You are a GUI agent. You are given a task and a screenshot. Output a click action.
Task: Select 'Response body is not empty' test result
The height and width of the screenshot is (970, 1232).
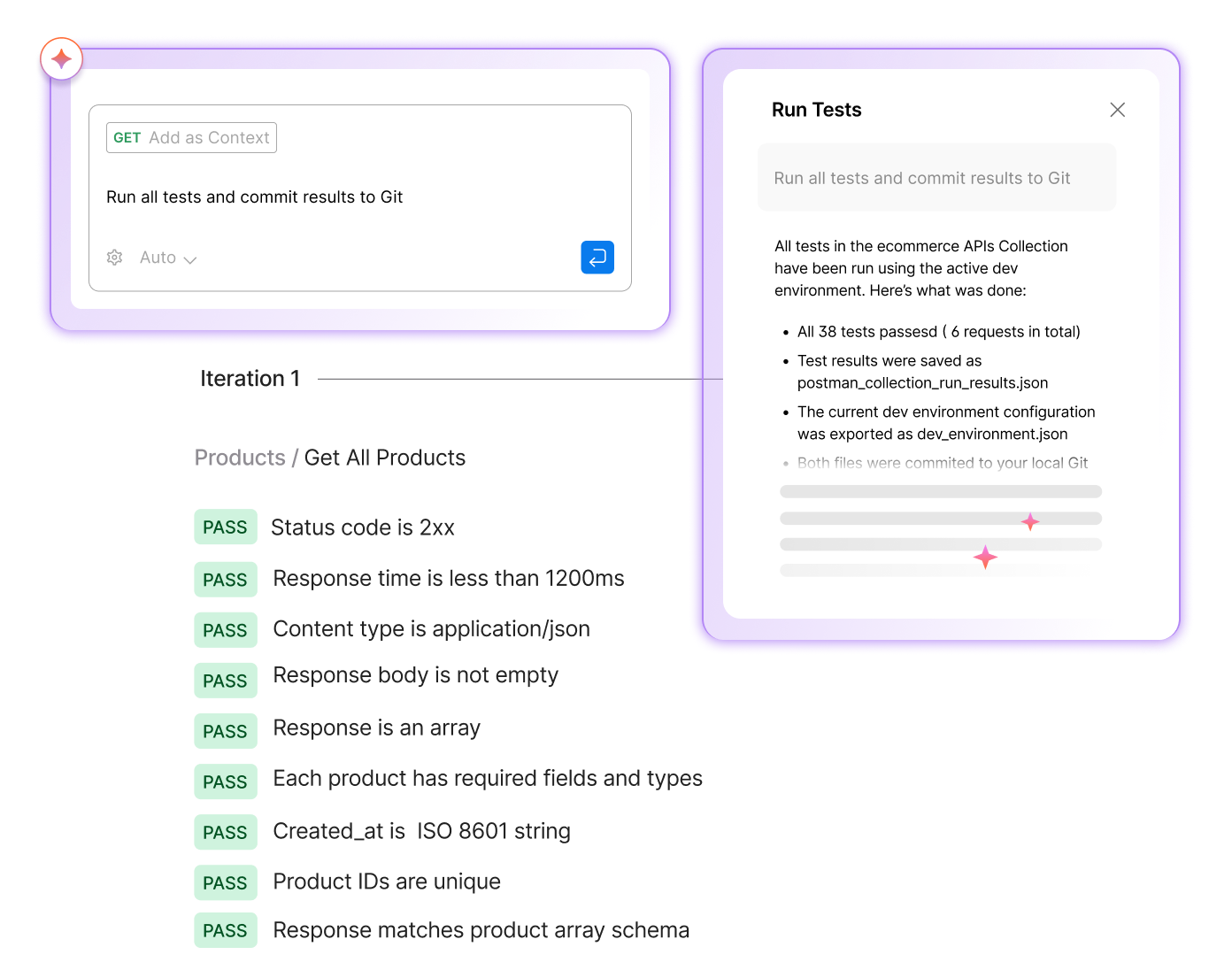click(415, 675)
